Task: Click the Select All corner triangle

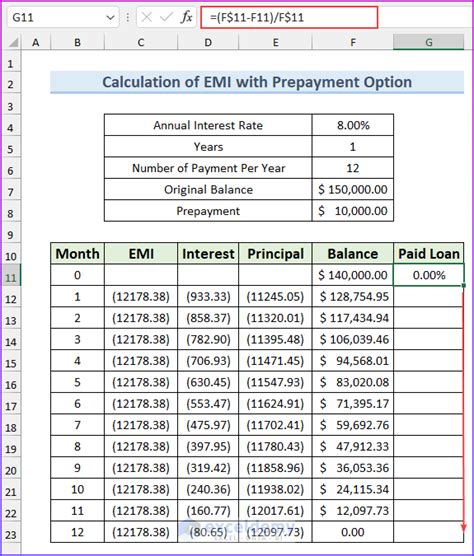Action: pos(13,43)
